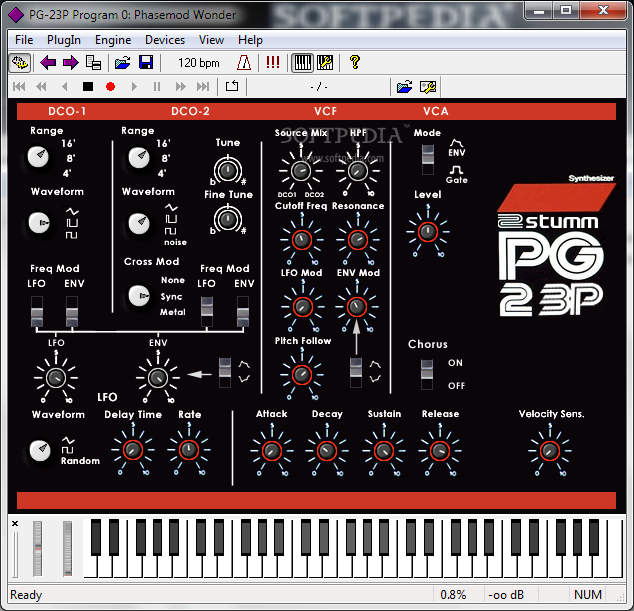Click the Pitch Follow knob
The image size is (634, 611).
click(x=302, y=375)
